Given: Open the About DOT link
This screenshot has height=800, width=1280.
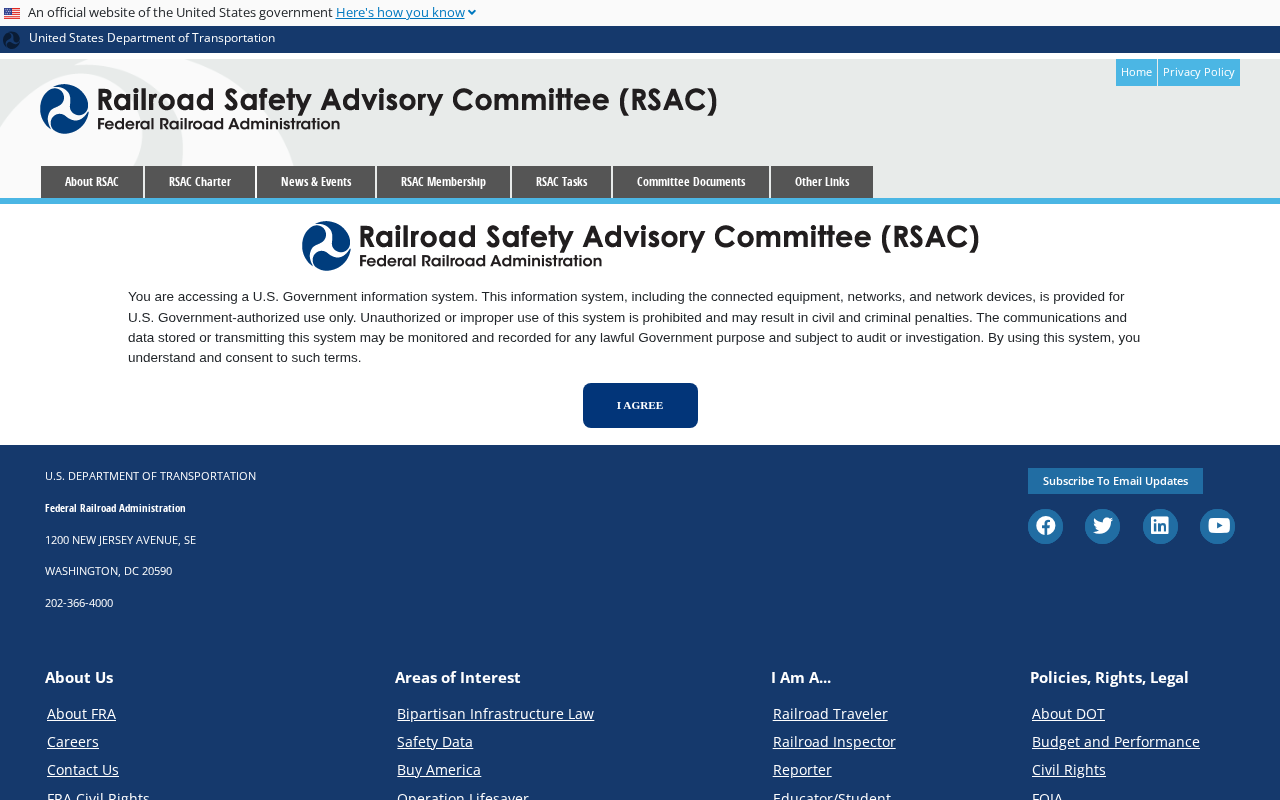Looking at the screenshot, I should [x=1068, y=714].
